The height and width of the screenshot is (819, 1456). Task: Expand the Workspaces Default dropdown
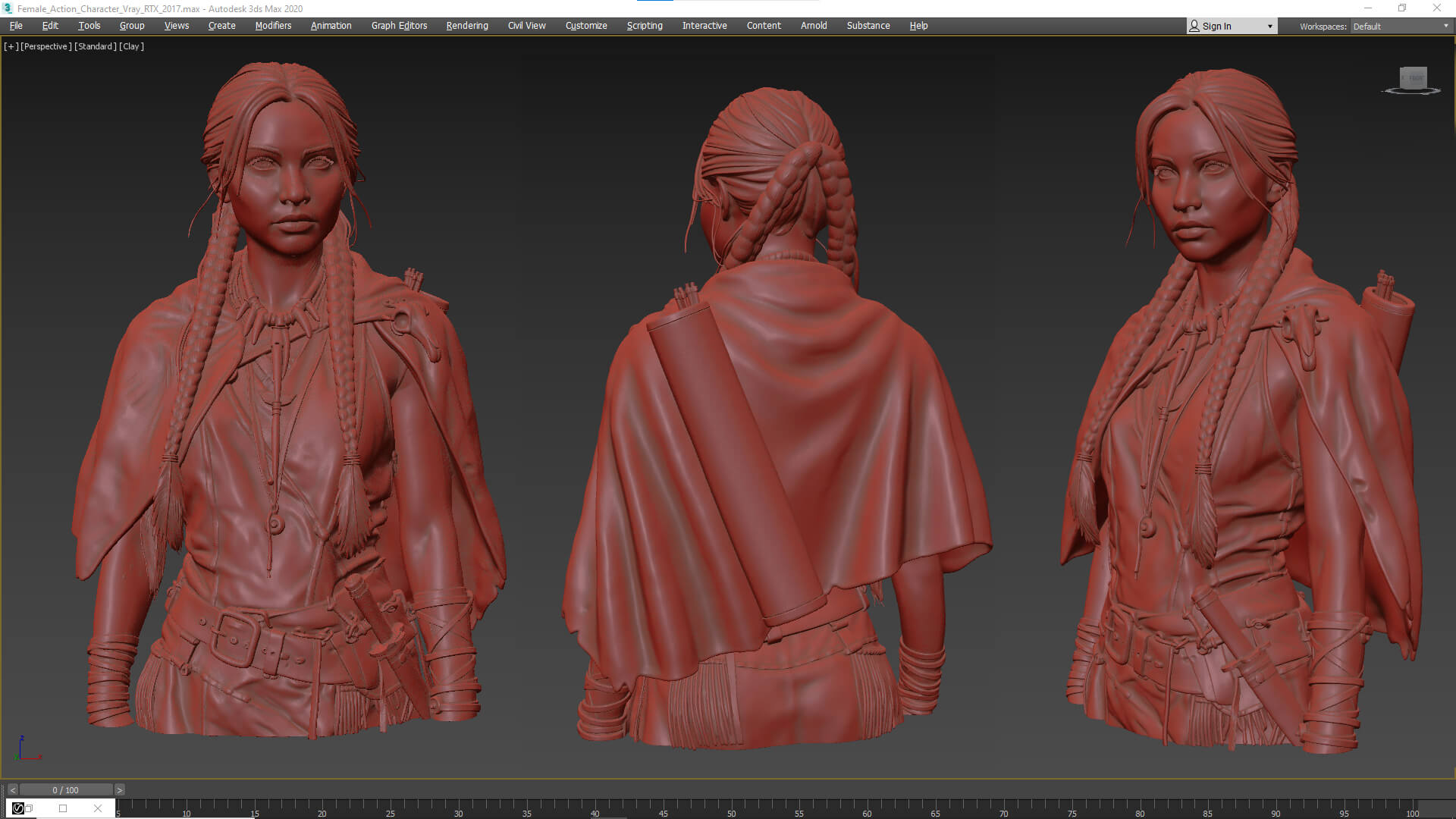(x=1401, y=26)
